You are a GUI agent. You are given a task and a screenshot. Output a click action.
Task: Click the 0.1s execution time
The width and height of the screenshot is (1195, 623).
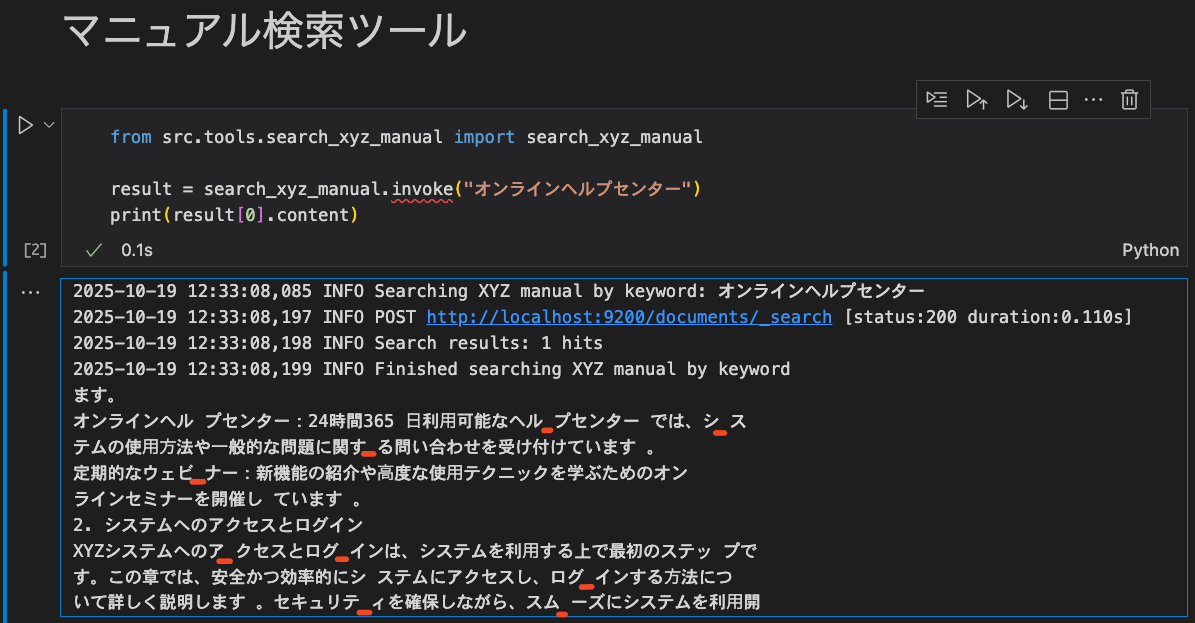(x=136, y=250)
